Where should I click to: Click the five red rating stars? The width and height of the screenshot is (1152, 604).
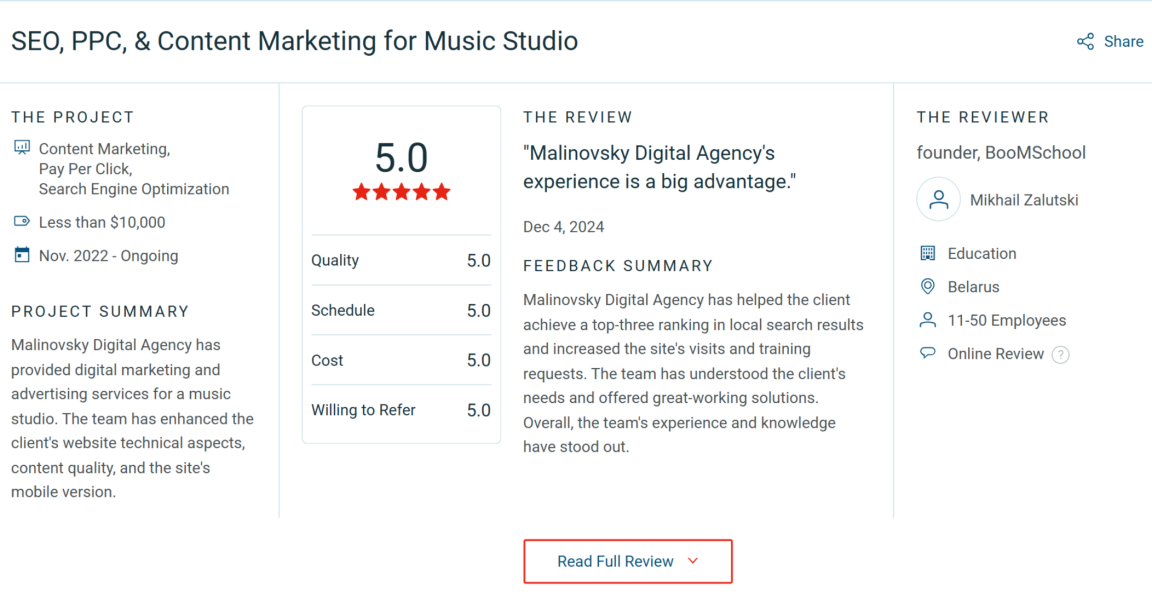click(x=401, y=192)
